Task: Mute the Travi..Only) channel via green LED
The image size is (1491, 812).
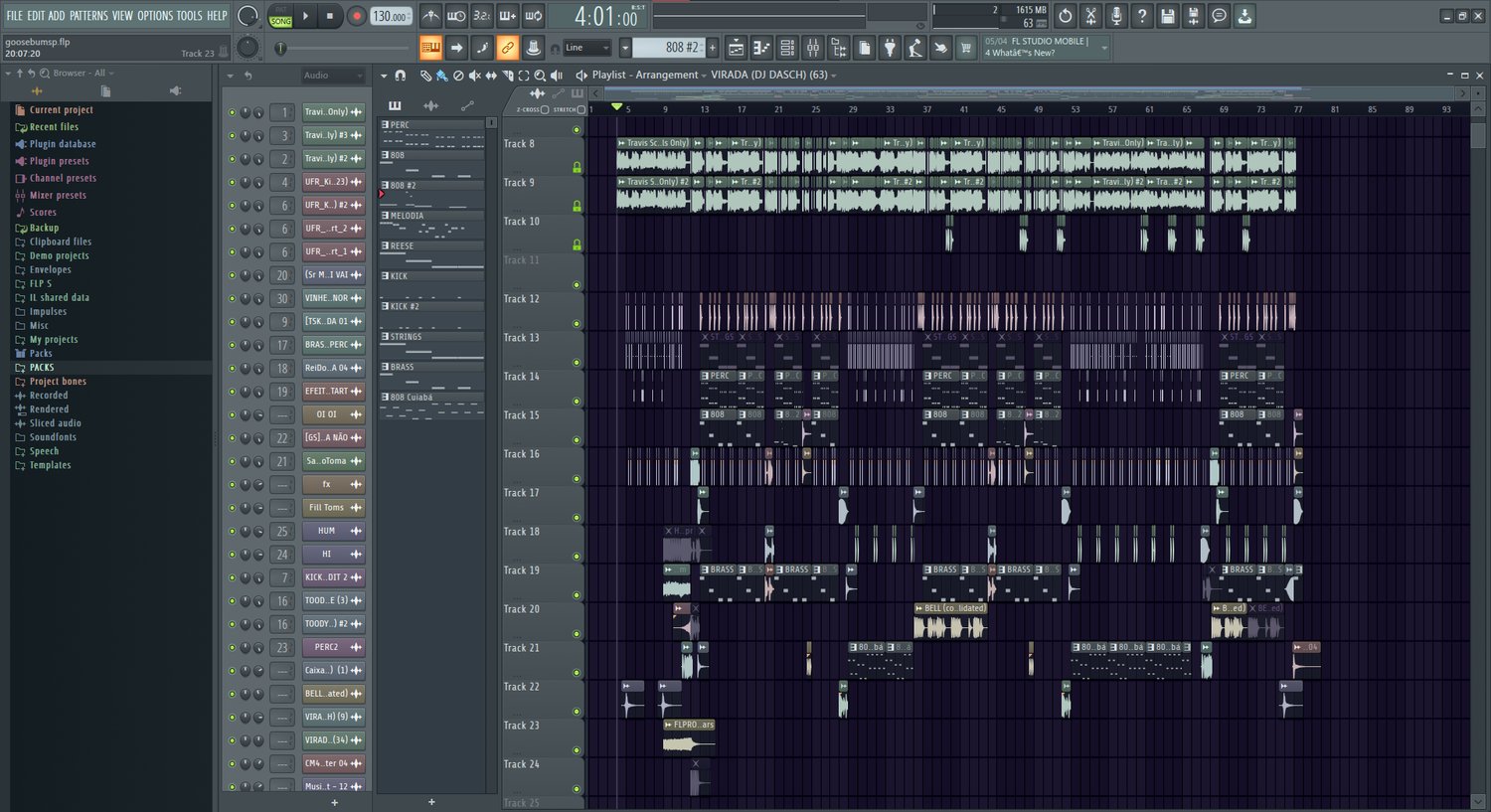Action: coord(233,112)
